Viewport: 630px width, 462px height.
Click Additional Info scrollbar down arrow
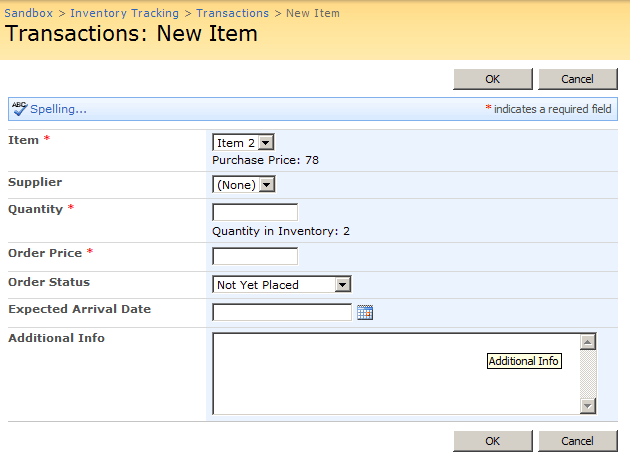pos(588,405)
